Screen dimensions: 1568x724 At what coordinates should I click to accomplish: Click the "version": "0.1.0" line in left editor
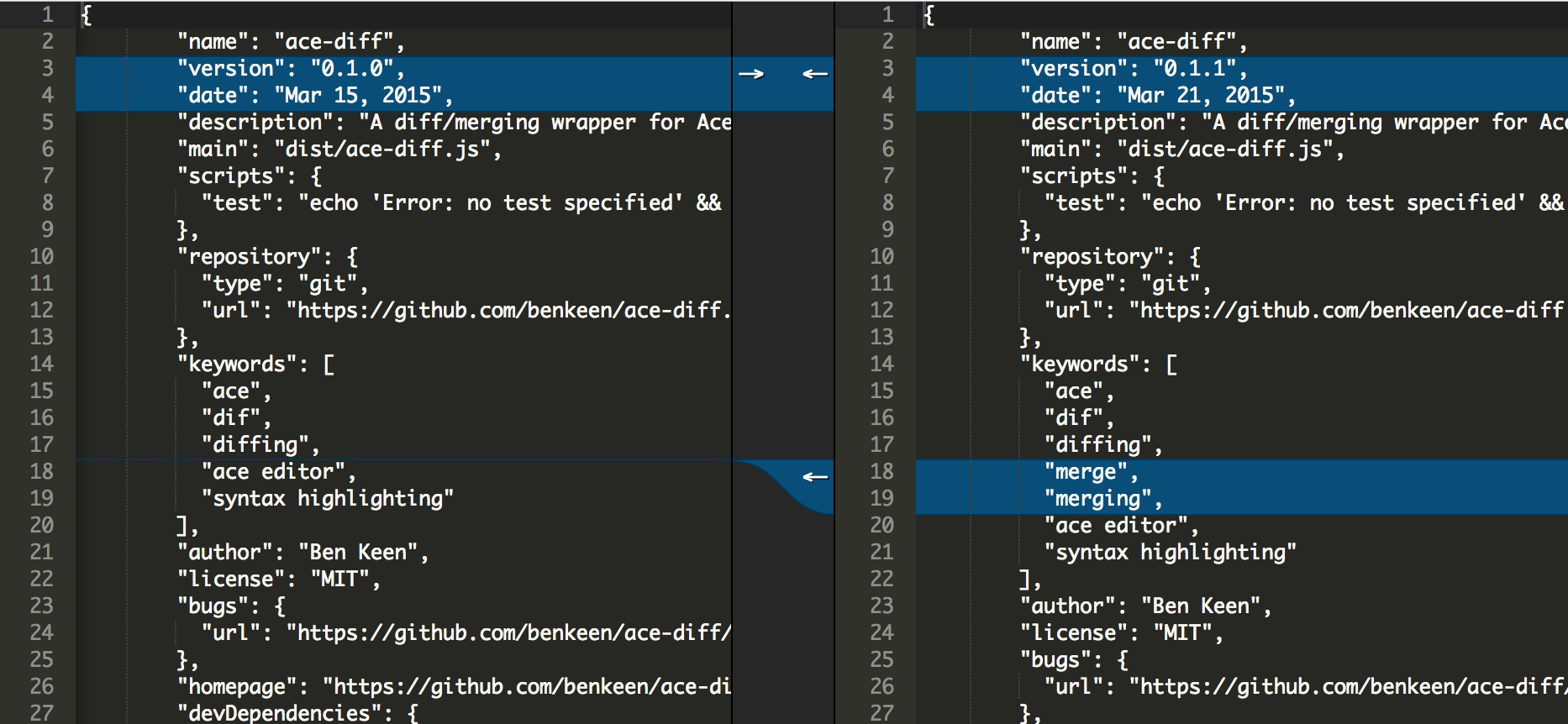(x=291, y=69)
